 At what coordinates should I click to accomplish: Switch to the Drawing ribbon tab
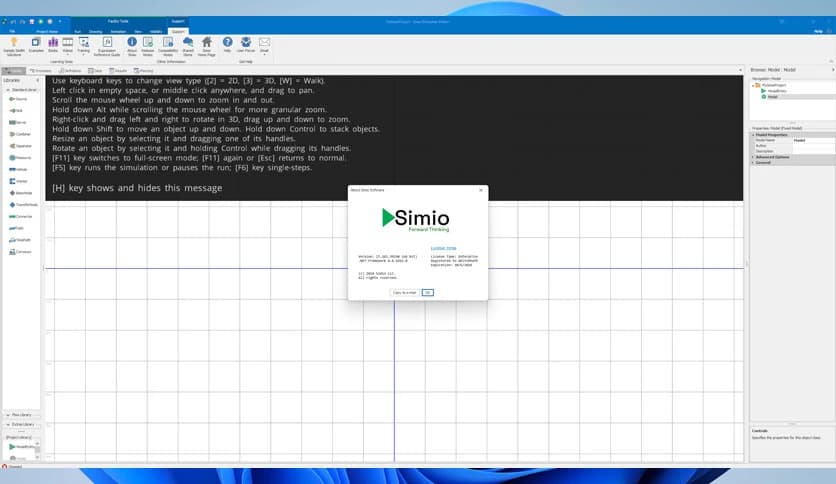[x=95, y=31]
